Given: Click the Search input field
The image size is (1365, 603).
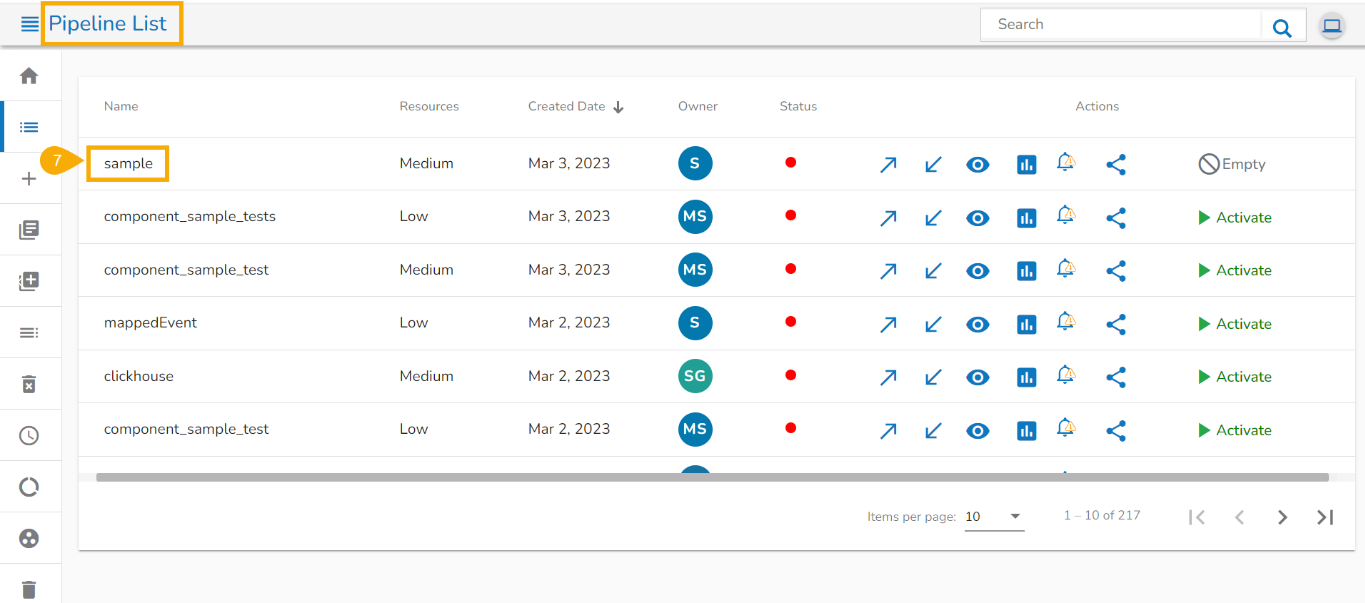Looking at the screenshot, I should [x=1120, y=25].
